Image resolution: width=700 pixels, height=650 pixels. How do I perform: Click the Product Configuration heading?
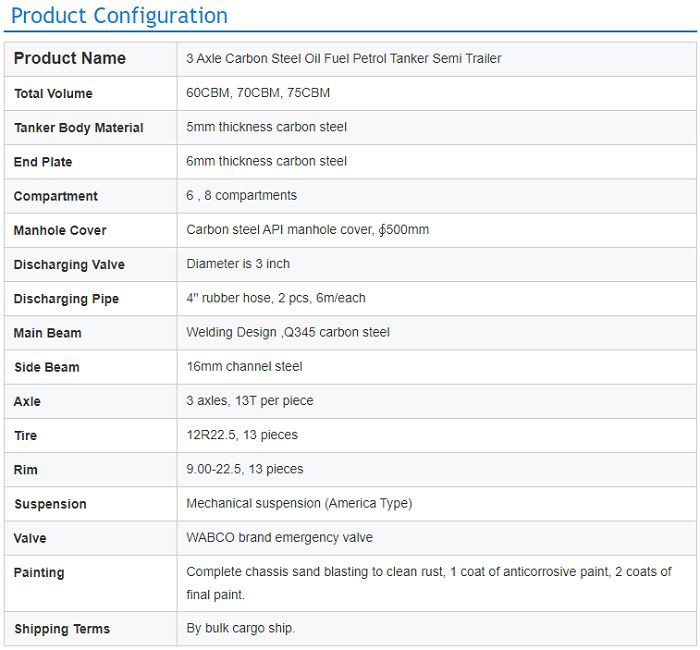tap(119, 16)
